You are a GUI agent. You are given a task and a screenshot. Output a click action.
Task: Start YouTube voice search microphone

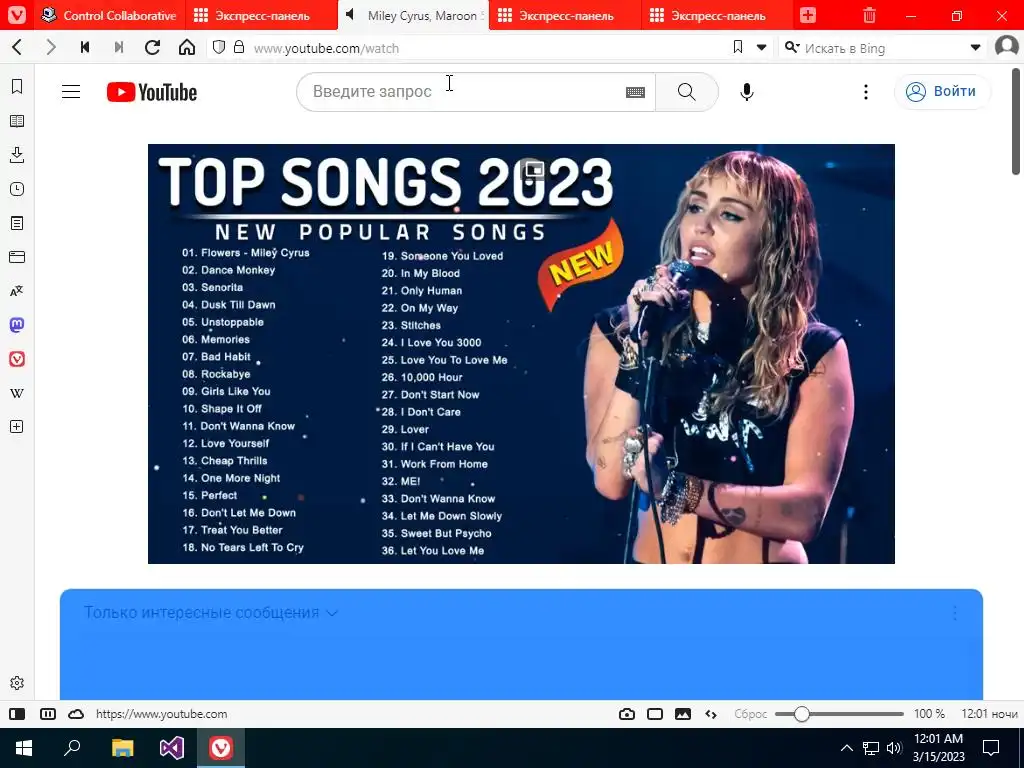click(747, 92)
